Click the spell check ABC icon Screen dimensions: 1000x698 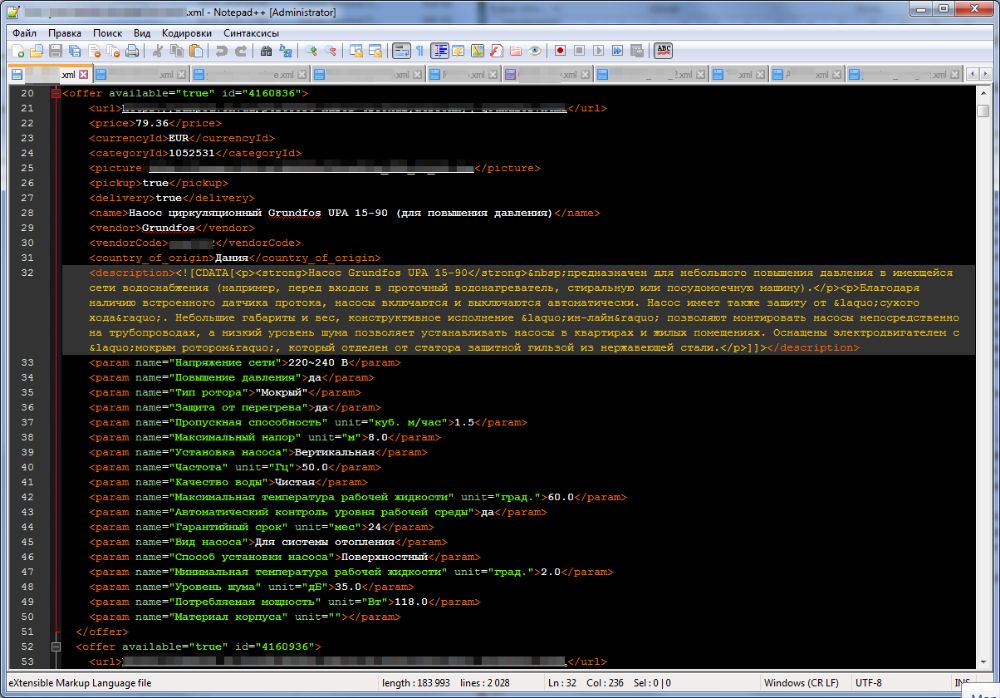point(663,50)
